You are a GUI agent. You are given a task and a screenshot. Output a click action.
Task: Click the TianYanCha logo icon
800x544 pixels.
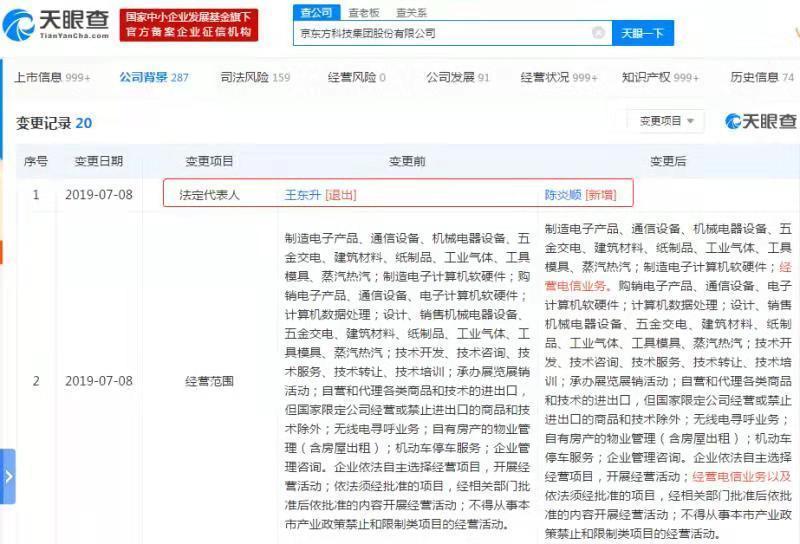[18, 24]
